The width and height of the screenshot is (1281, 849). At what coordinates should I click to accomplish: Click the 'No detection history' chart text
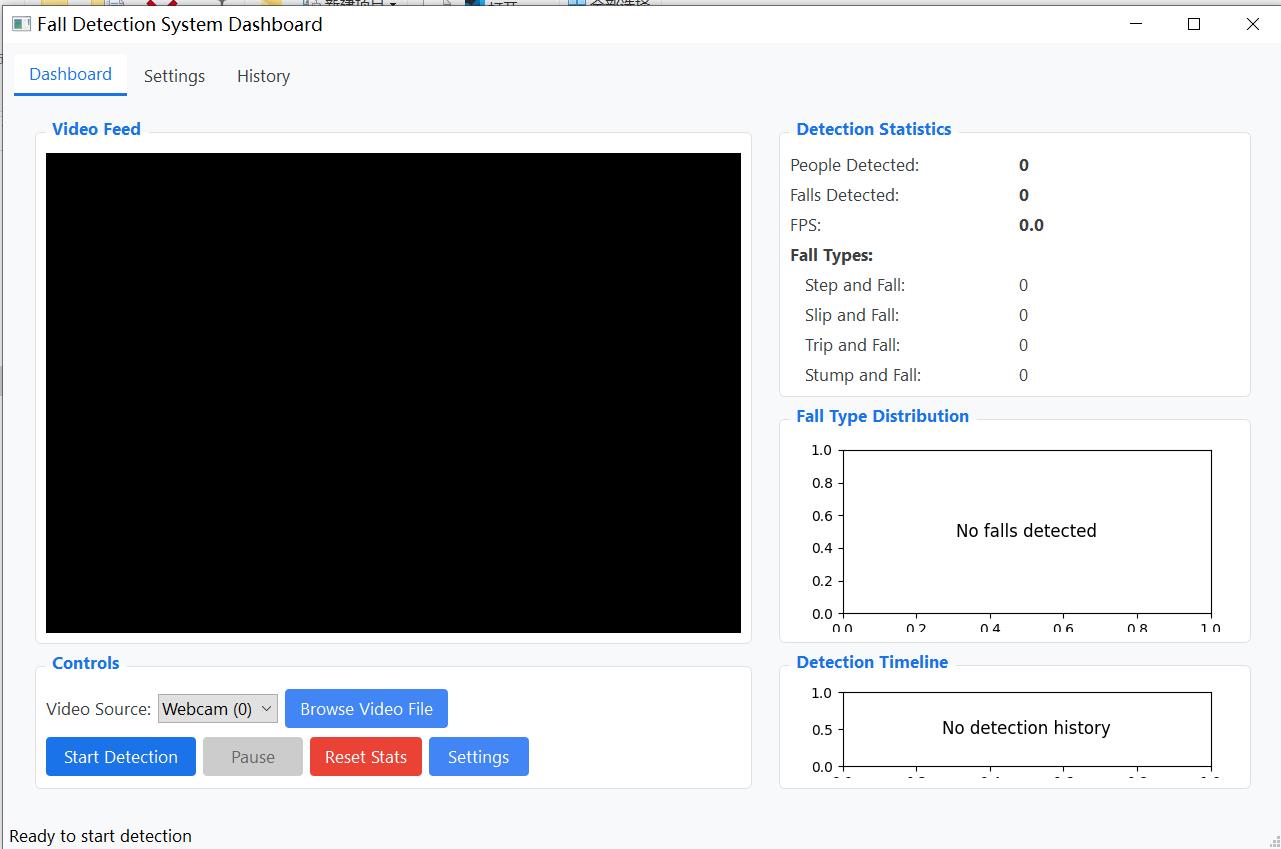point(1026,728)
